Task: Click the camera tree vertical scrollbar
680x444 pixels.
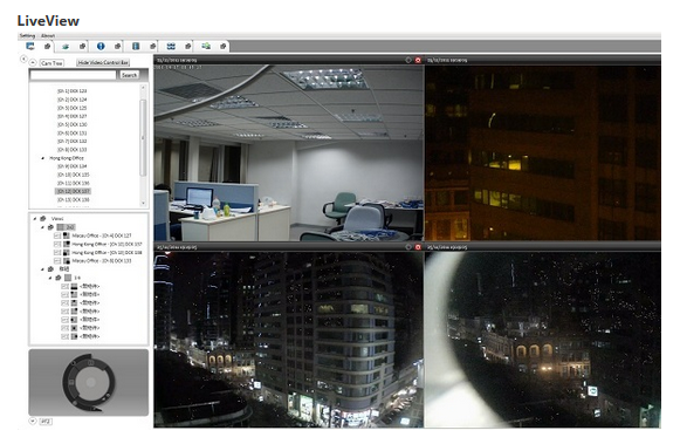Action: tap(143, 130)
